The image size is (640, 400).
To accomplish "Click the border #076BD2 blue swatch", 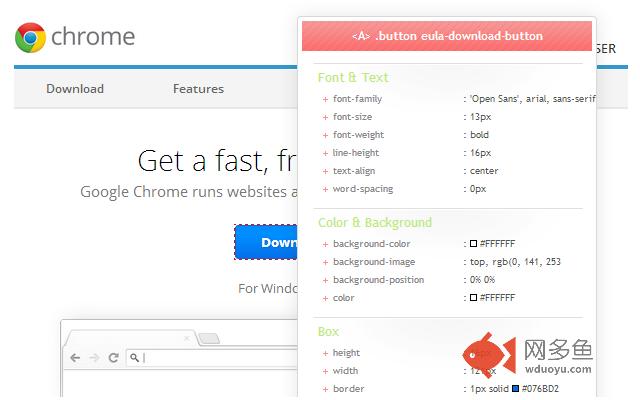I will coord(516,389).
